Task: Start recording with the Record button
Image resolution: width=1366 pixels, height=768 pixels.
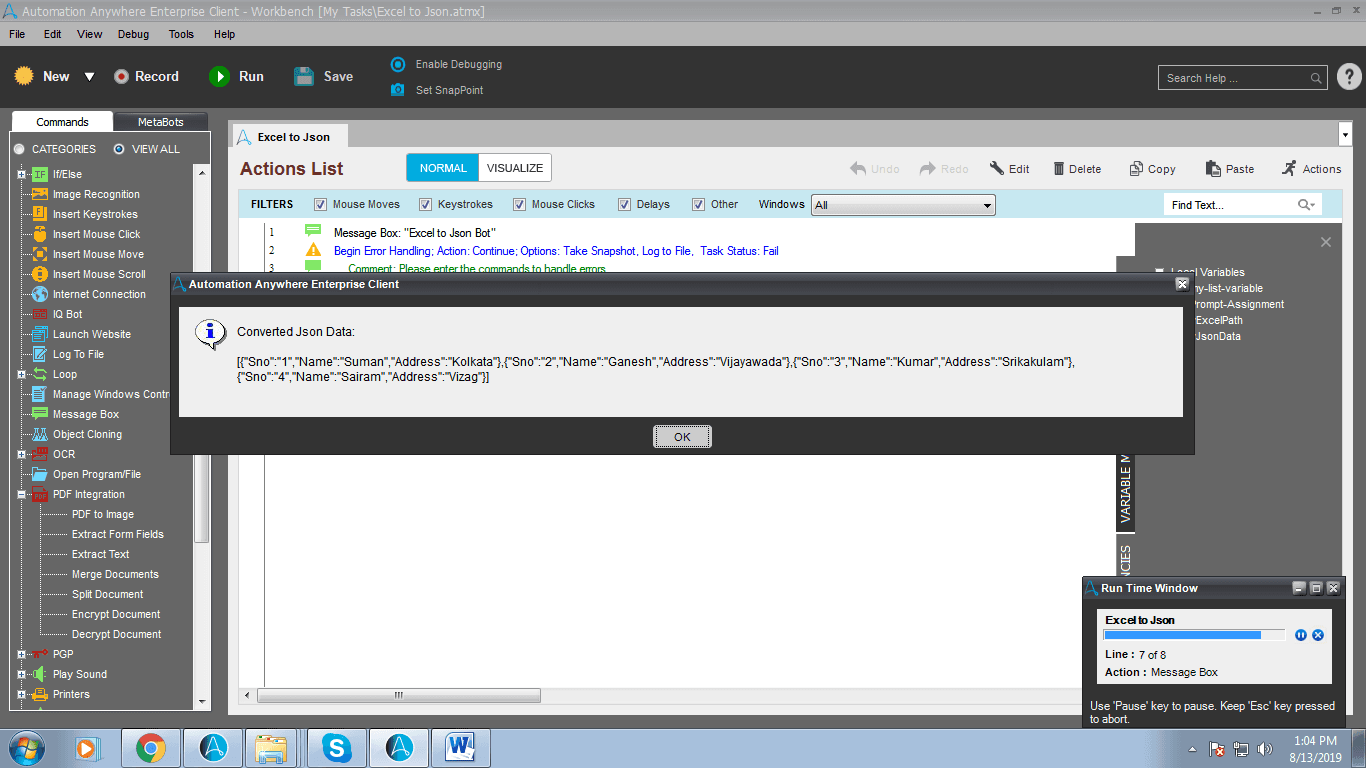Action: point(146,76)
